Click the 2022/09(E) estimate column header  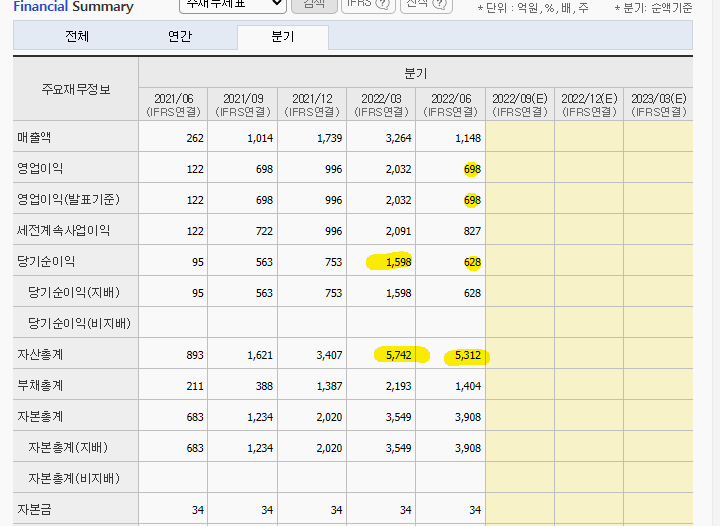519,104
